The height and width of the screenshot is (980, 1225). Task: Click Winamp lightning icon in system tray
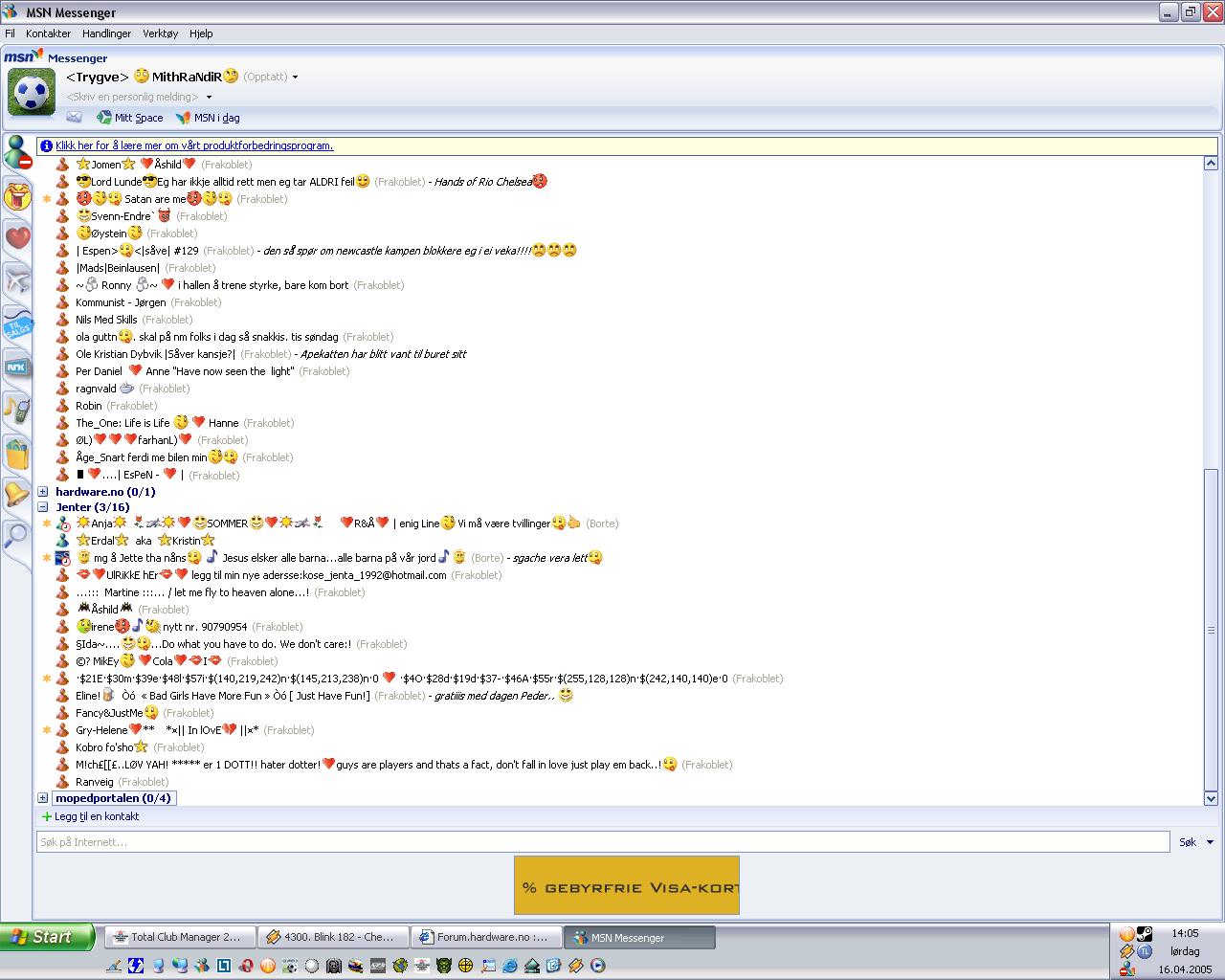point(1127,951)
